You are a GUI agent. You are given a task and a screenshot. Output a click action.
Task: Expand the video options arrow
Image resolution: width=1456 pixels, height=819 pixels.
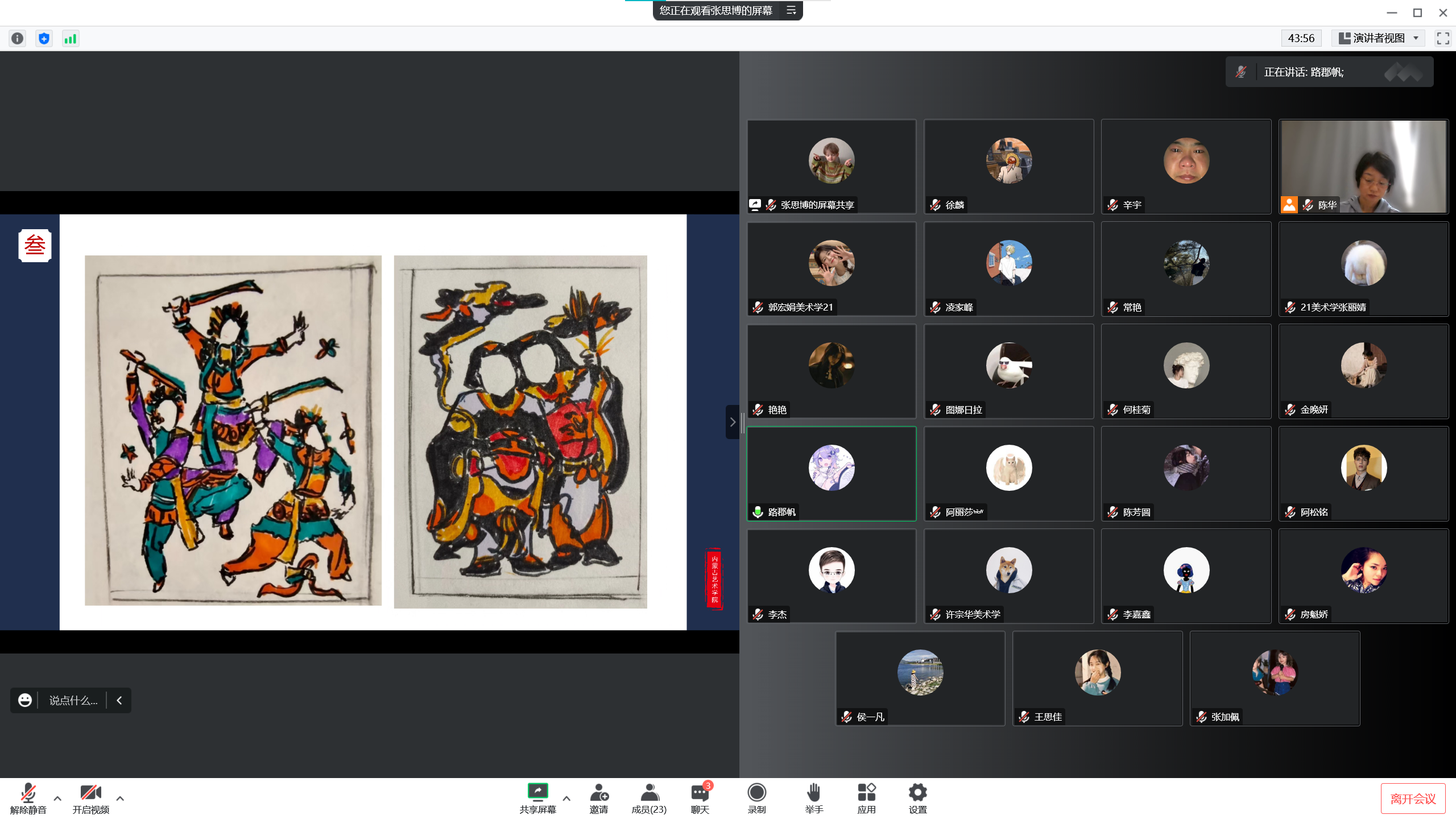(120, 798)
